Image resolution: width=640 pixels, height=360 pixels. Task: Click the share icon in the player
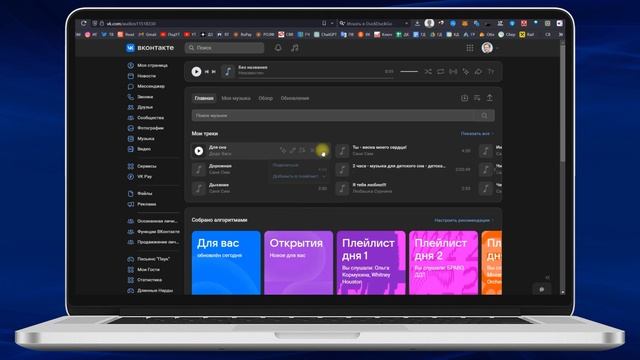point(478,72)
